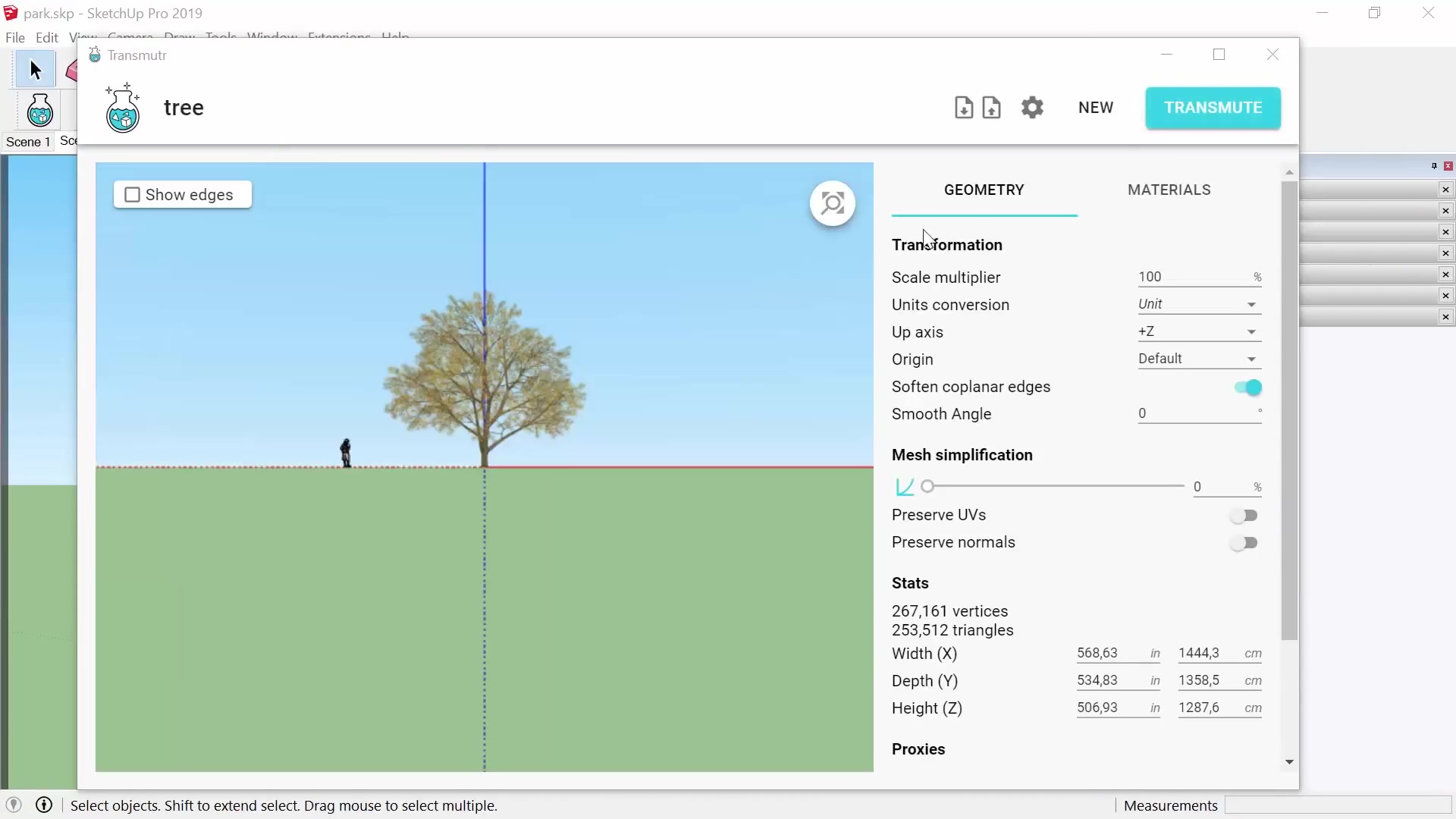Open the Origin dropdown
Image resolution: width=1456 pixels, height=819 pixels.
click(x=1199, y=359)
